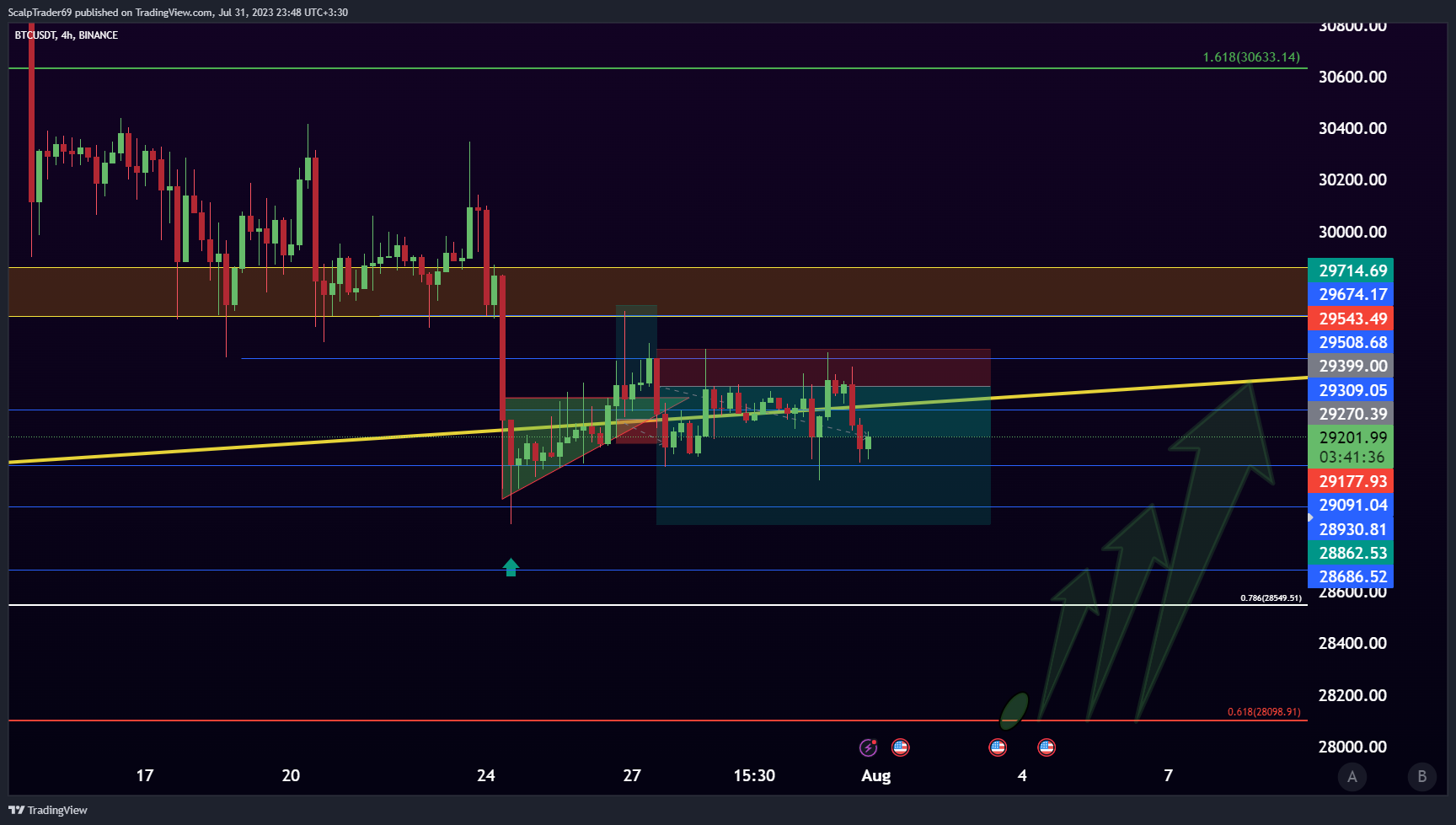Click the 30200.00 price axis label

tap(1352, 179)
